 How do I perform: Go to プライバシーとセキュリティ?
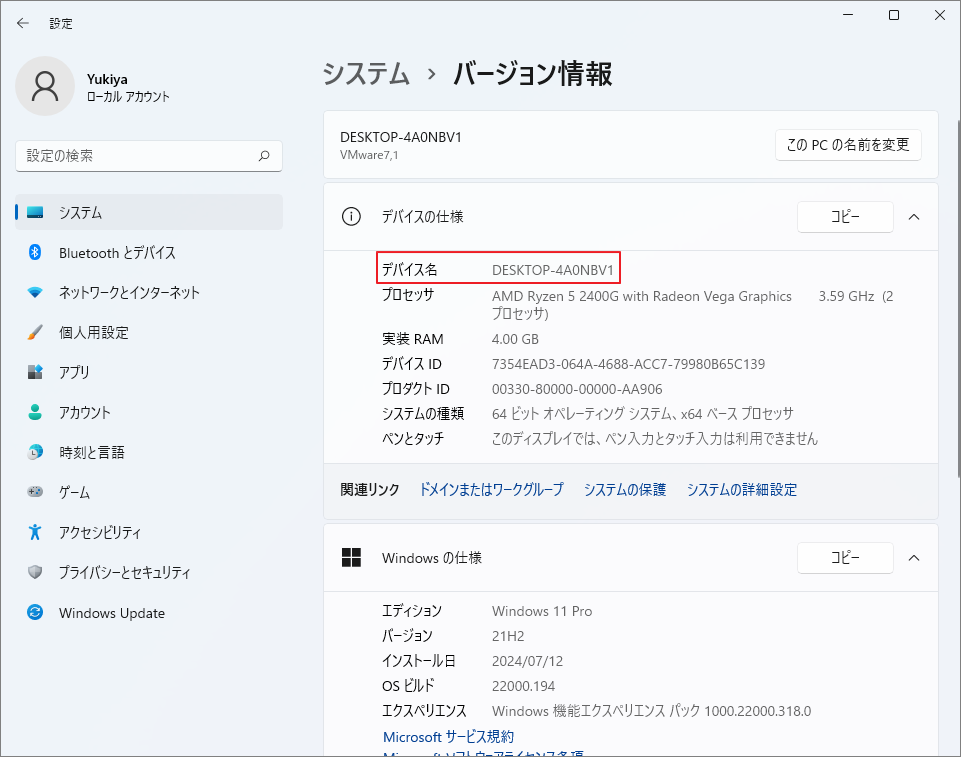pos(149,572)
